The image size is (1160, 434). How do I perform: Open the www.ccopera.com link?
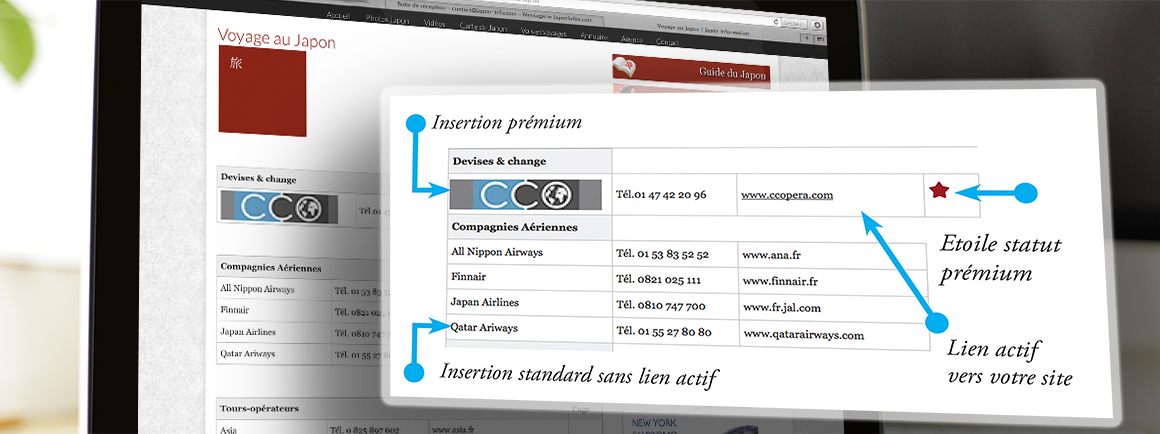[x=787, y=195]
